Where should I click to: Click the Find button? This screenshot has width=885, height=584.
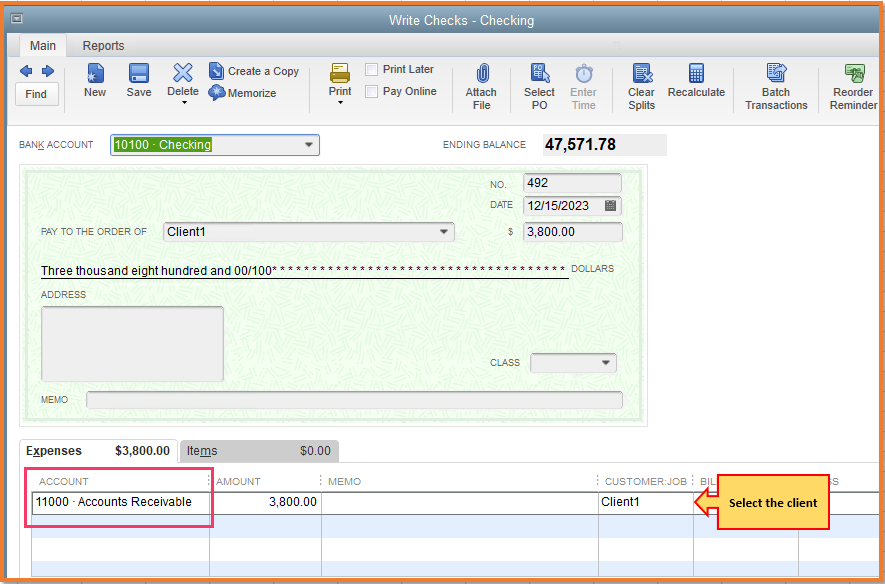[x=36, y=94]
